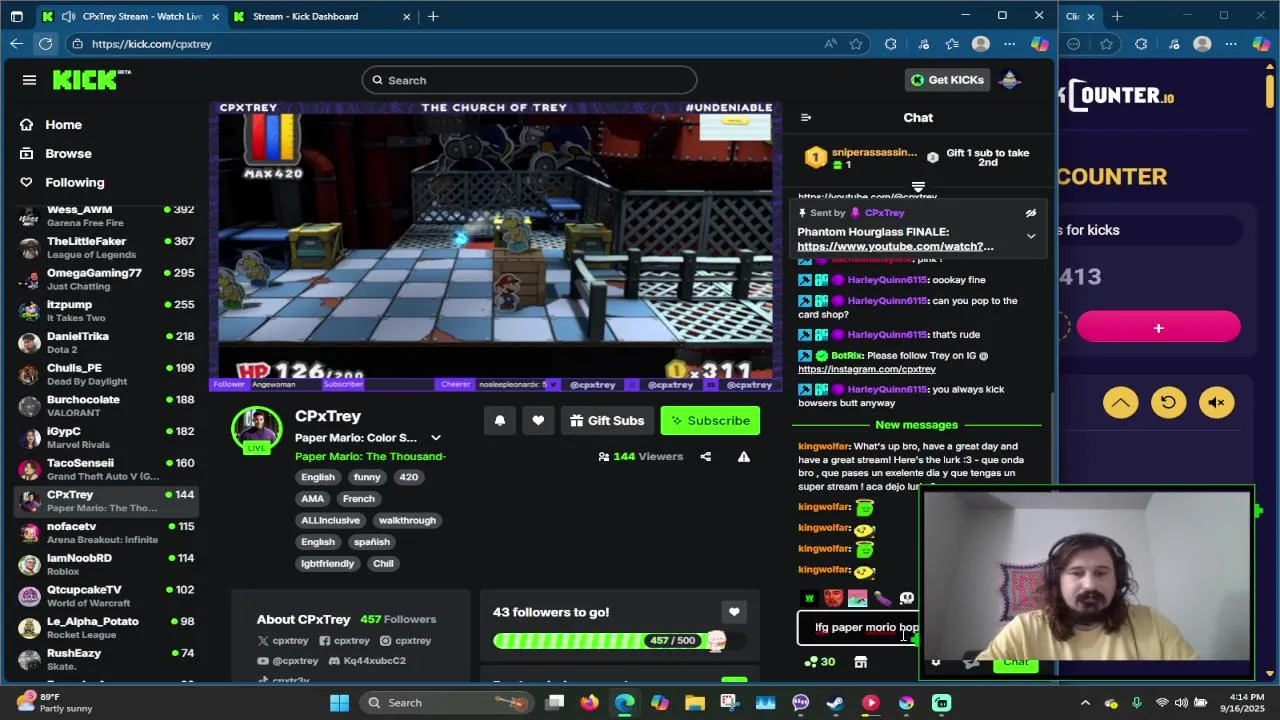Open the pinned YouTube watch link
The width and height of the screenshot is (1280, 720).
point(895,246)
